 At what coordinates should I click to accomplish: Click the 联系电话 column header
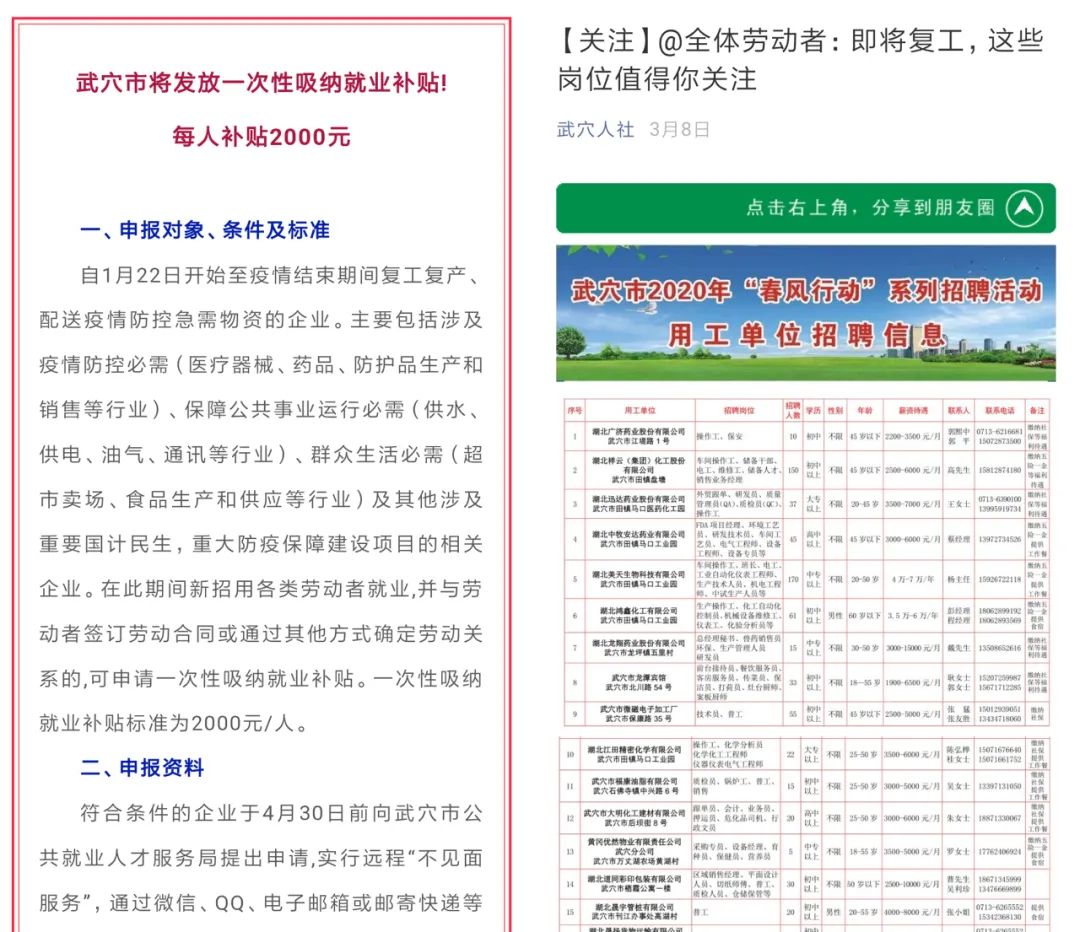[999, 411]
